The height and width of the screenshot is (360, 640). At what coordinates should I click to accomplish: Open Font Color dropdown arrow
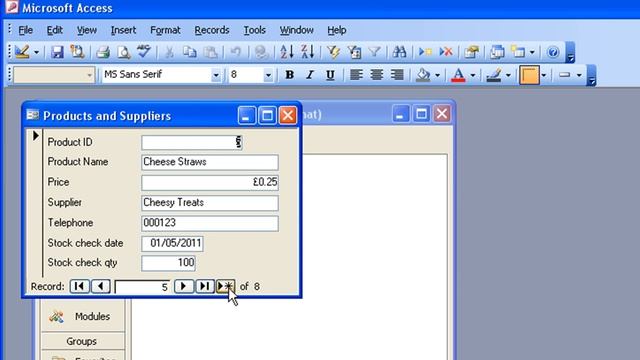click(x=473, y=75)
